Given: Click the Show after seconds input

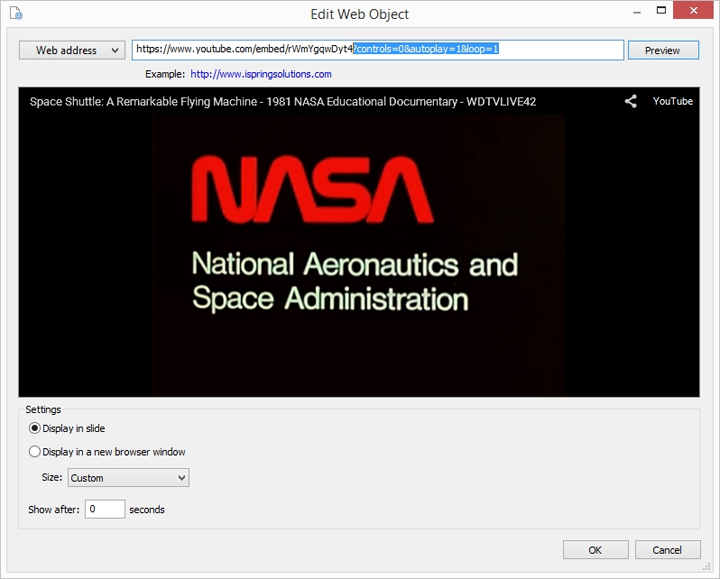Looking at the screenshot, I should coord(105,509).
